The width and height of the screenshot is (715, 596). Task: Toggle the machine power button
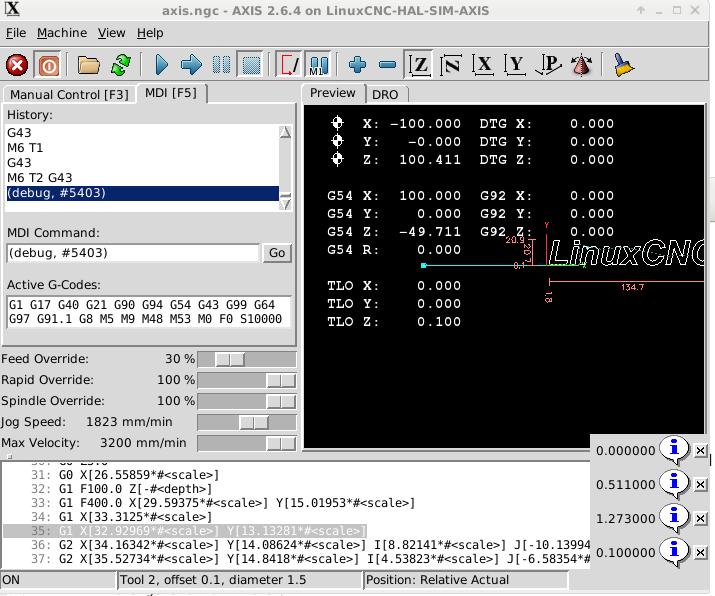[48, 65]
